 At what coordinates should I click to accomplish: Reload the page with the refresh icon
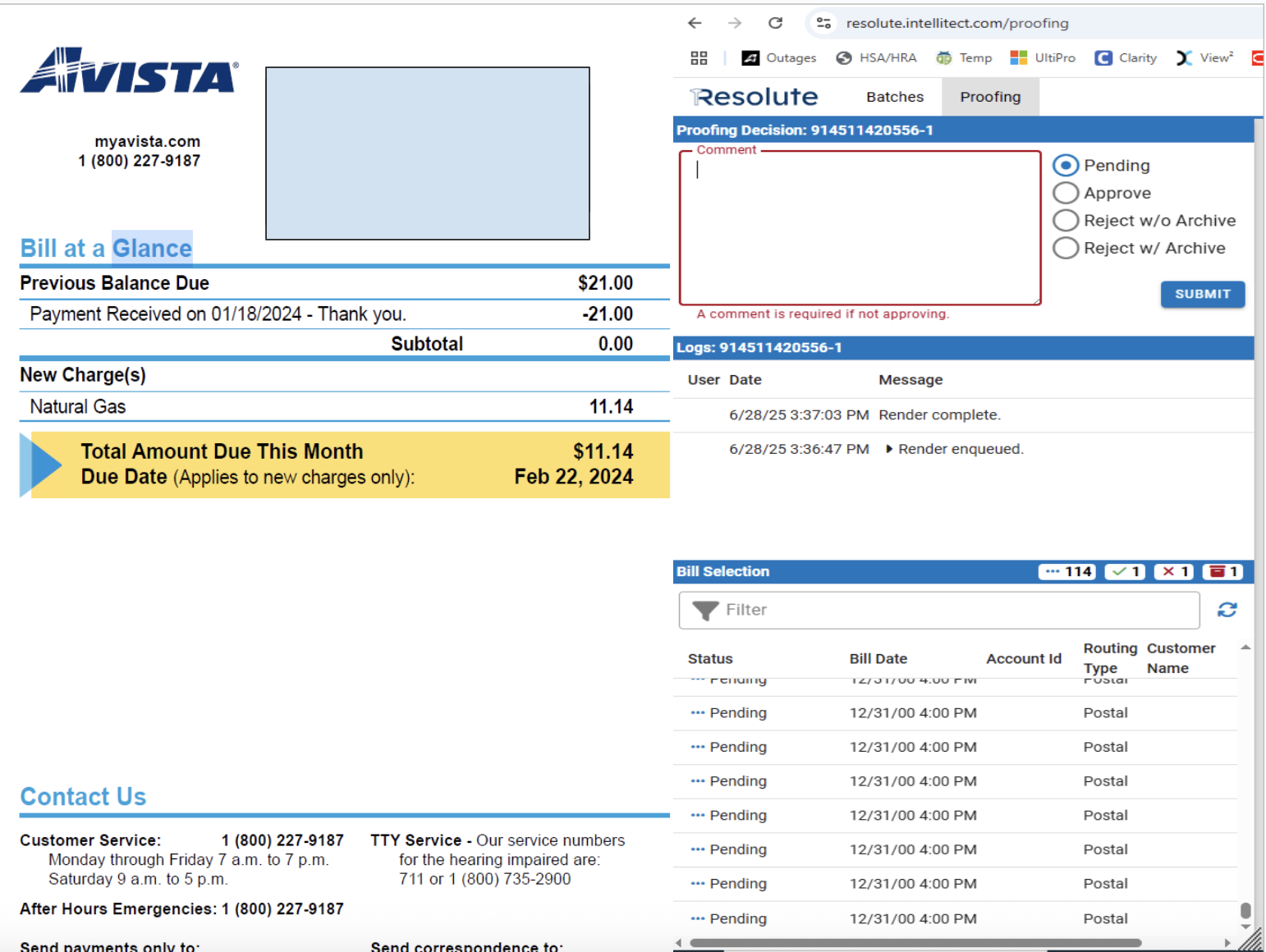coord(775,23)
